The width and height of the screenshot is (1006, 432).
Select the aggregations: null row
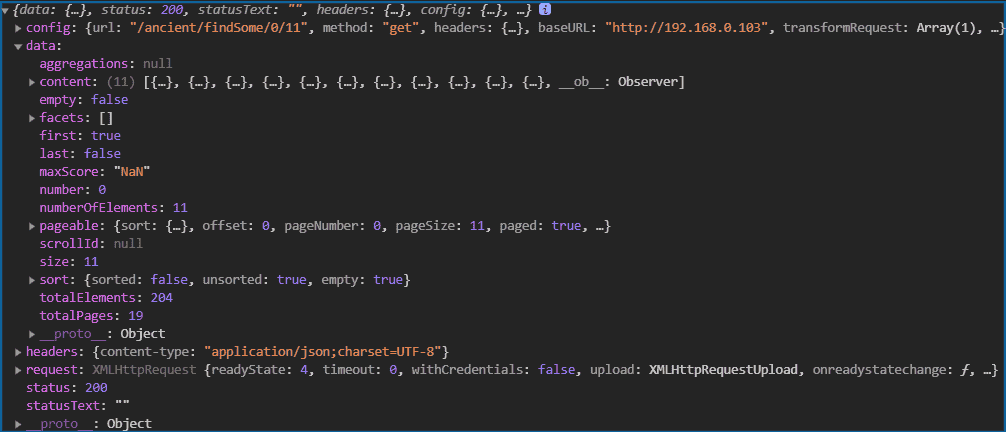pos(106,64)
